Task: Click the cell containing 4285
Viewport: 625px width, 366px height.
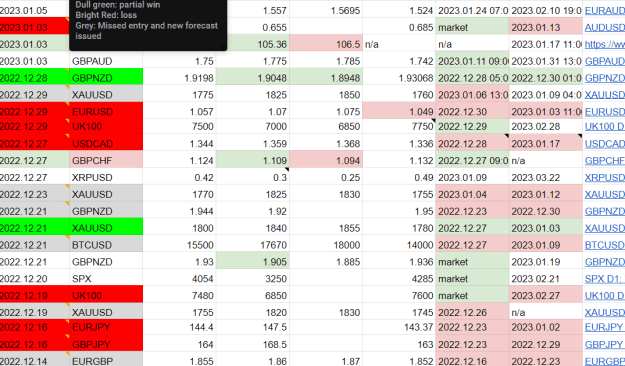Action: click(399, 278)
